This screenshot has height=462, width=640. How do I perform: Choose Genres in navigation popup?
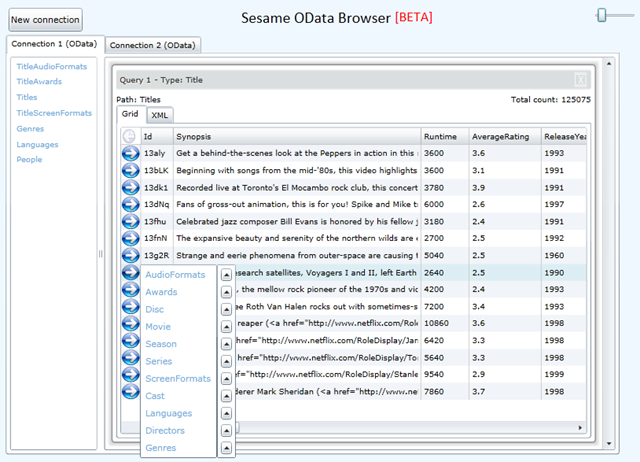[161, 448]
